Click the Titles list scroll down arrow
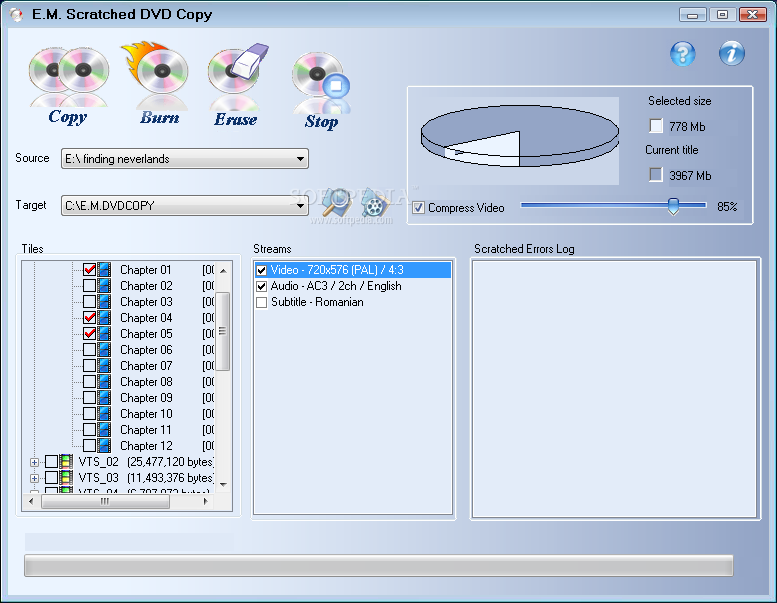The width and height of the screenshot is (777, 603). [x=223, y=484]
